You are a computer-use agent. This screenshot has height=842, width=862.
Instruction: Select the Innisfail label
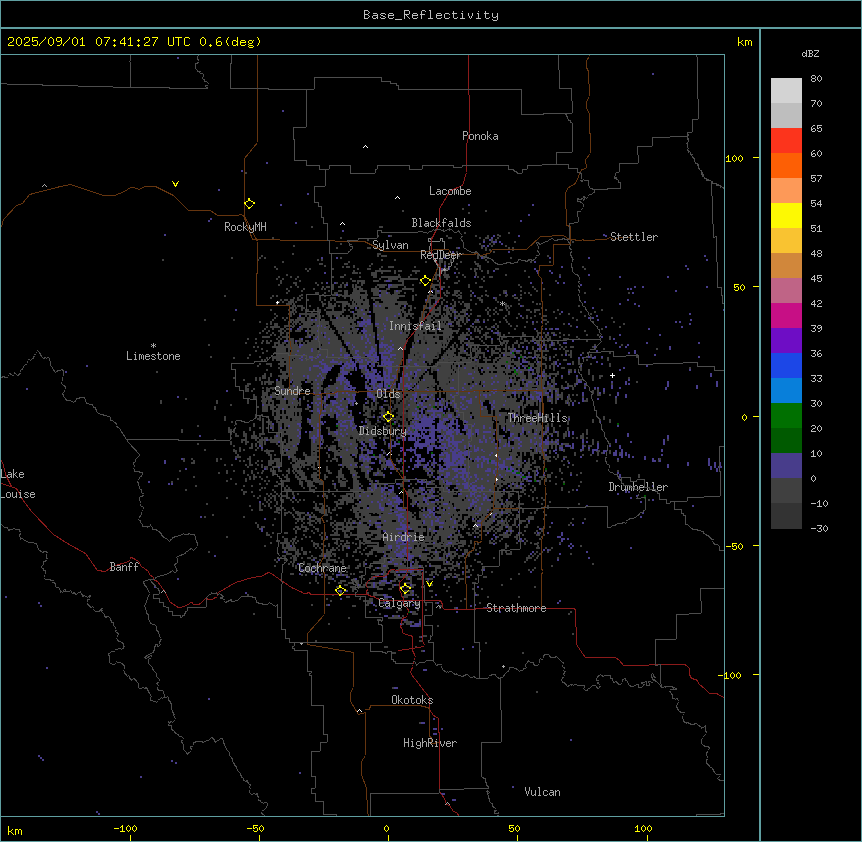point(415,326)
